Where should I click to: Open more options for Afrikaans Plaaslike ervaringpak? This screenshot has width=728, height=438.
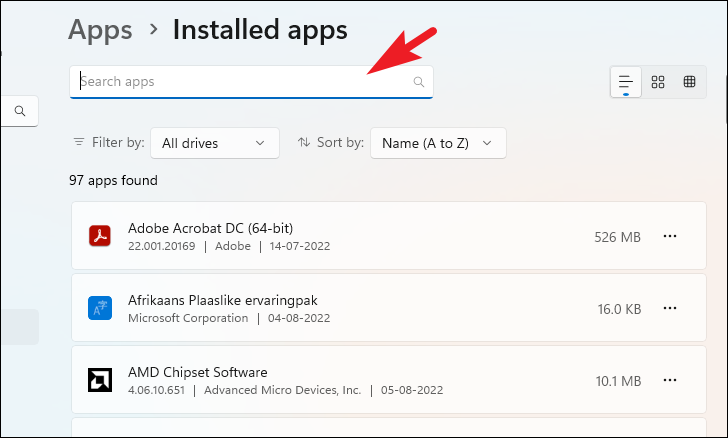[x=670, y=308]
